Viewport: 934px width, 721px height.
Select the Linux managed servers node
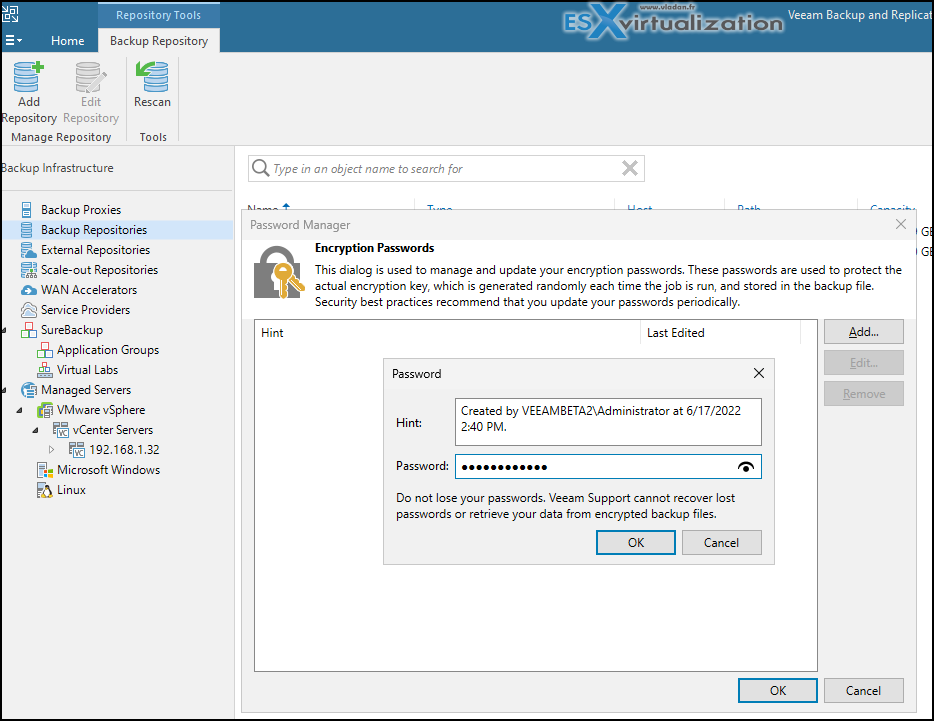(71, 490)
